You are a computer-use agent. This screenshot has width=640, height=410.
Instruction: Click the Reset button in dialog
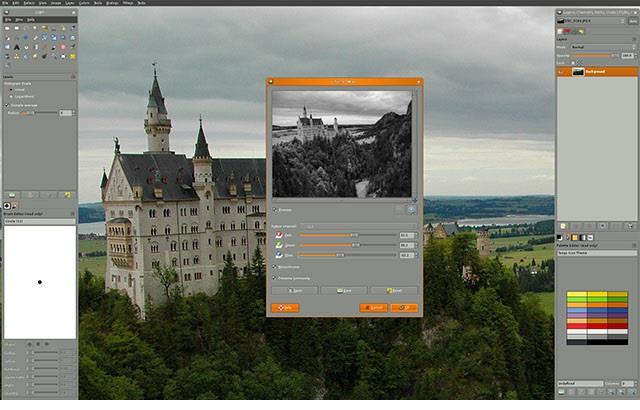393,290
